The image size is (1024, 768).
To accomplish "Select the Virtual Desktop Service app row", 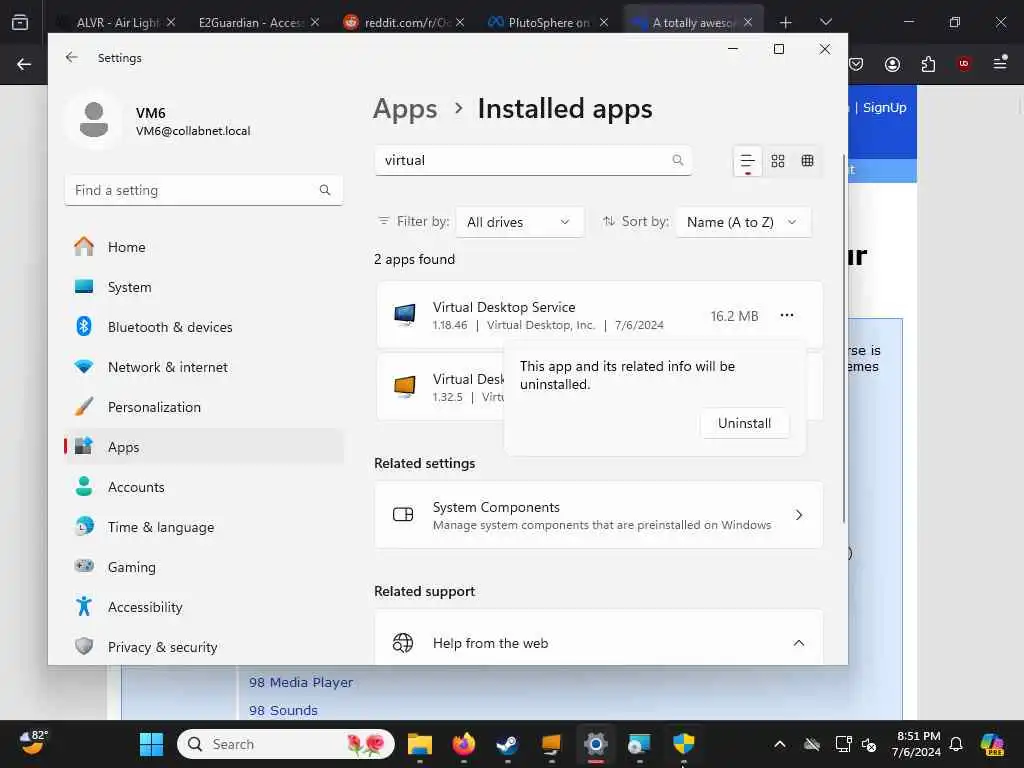I will (598, 315).
